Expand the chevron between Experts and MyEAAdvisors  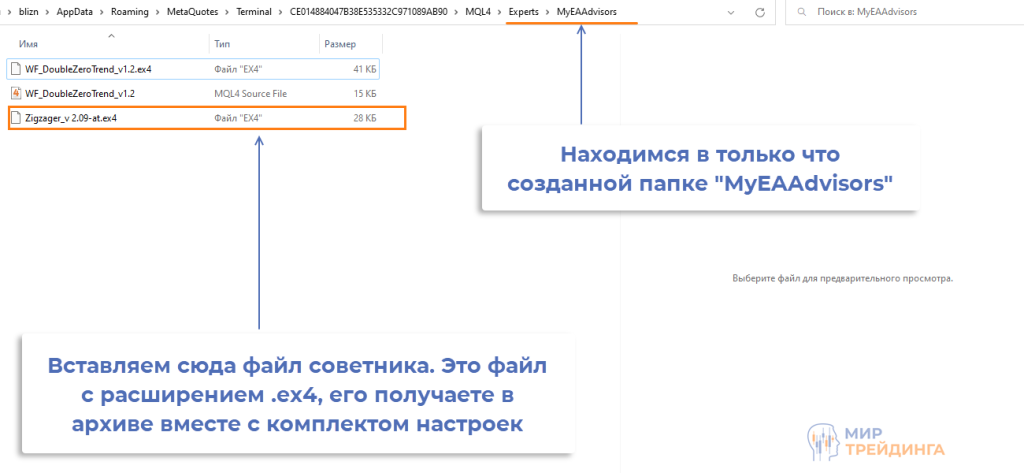pos(548,12)
